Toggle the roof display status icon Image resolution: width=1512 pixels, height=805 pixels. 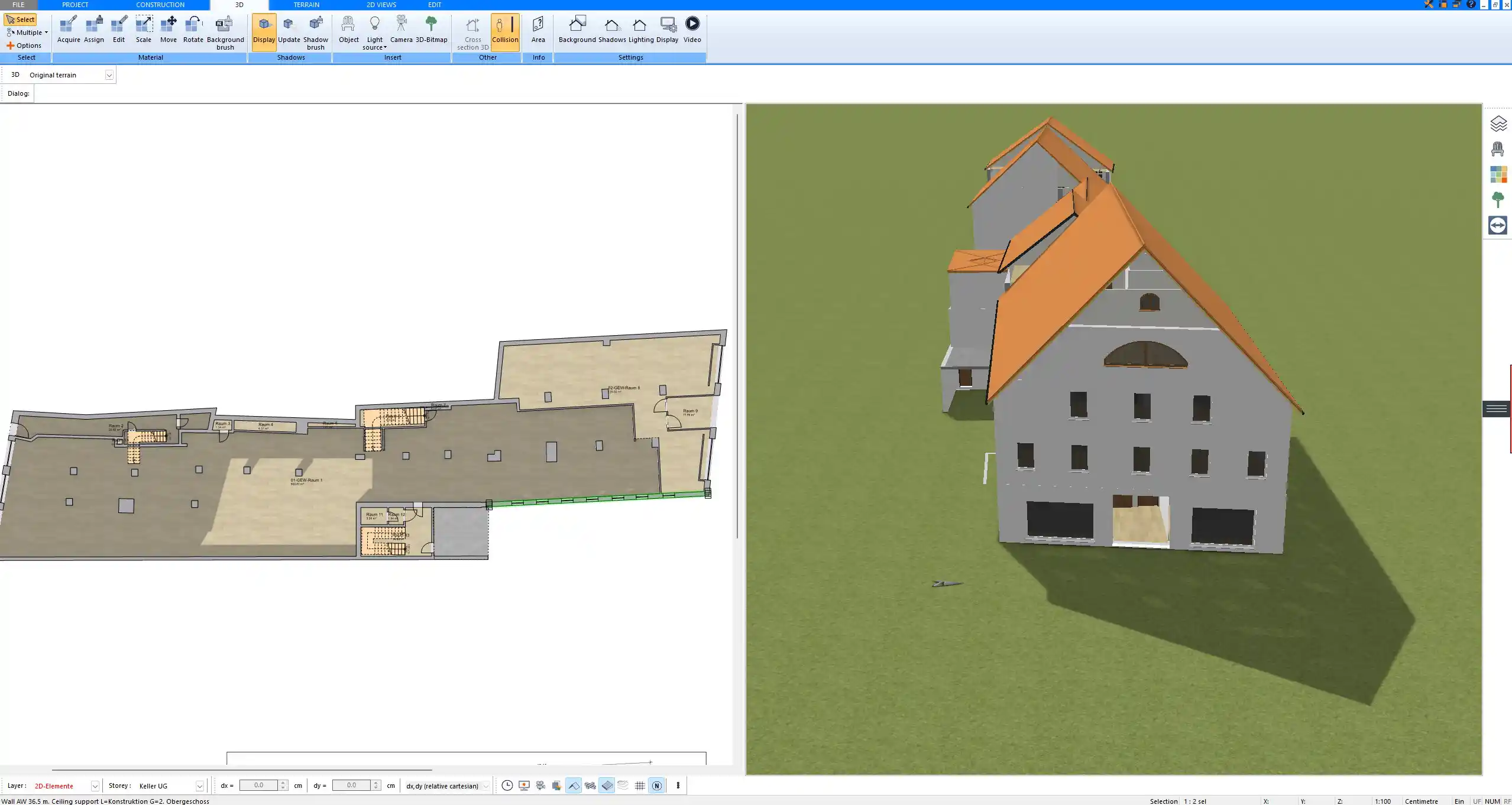[x=574, y=785]
